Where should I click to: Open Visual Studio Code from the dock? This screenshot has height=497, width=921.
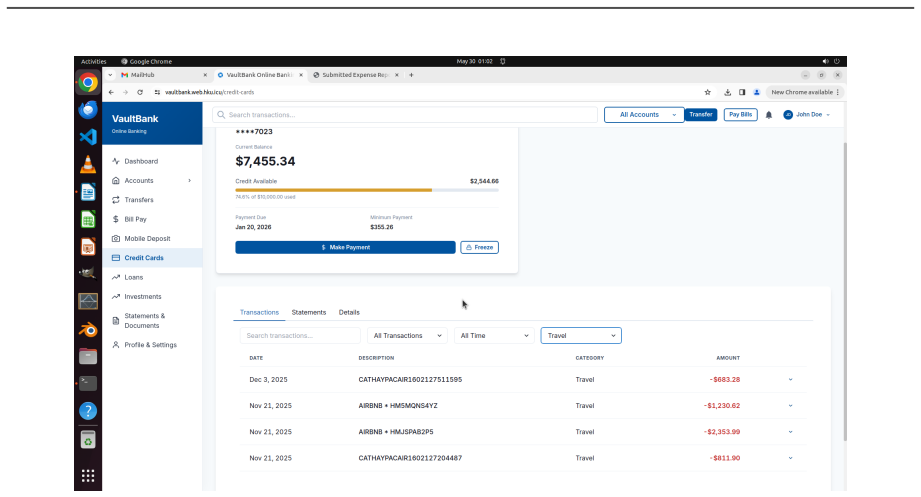coord(88,137)
